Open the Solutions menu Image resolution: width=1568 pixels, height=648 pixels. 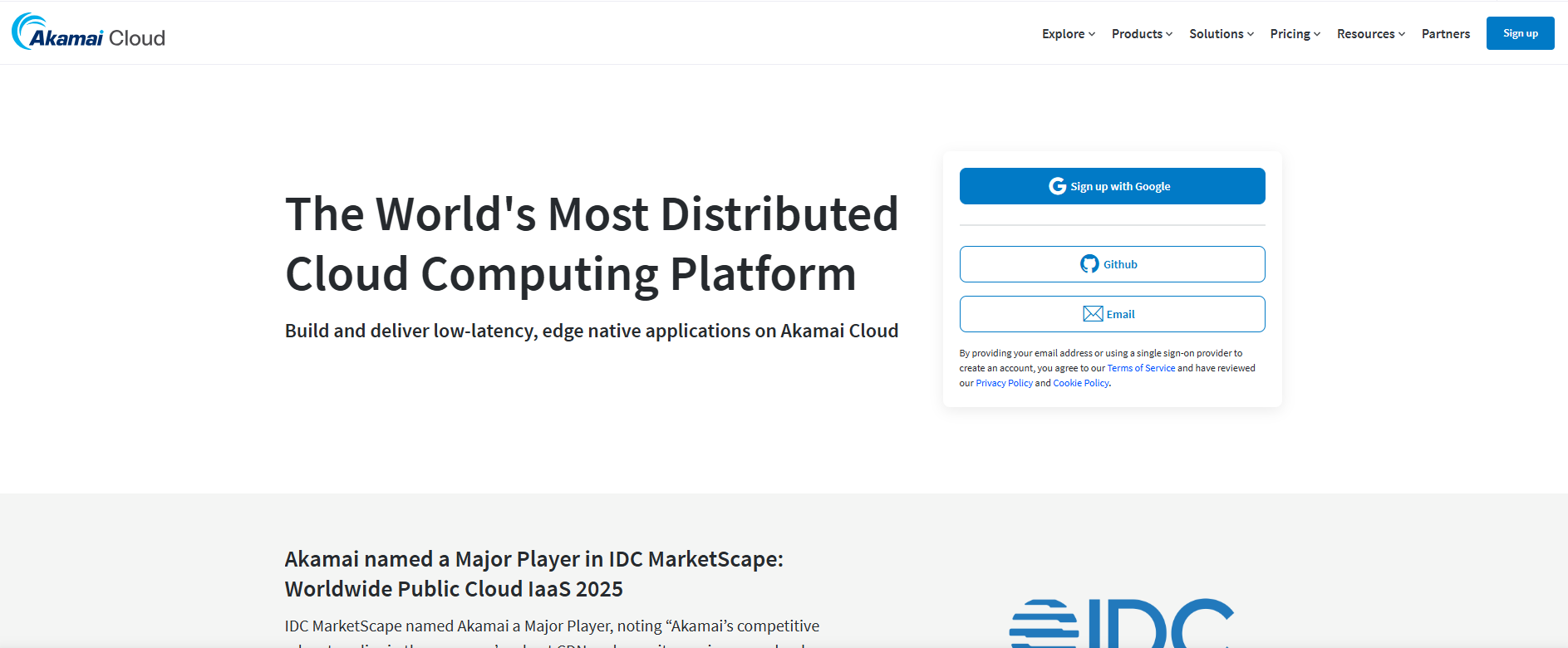tap(1221, 34)
